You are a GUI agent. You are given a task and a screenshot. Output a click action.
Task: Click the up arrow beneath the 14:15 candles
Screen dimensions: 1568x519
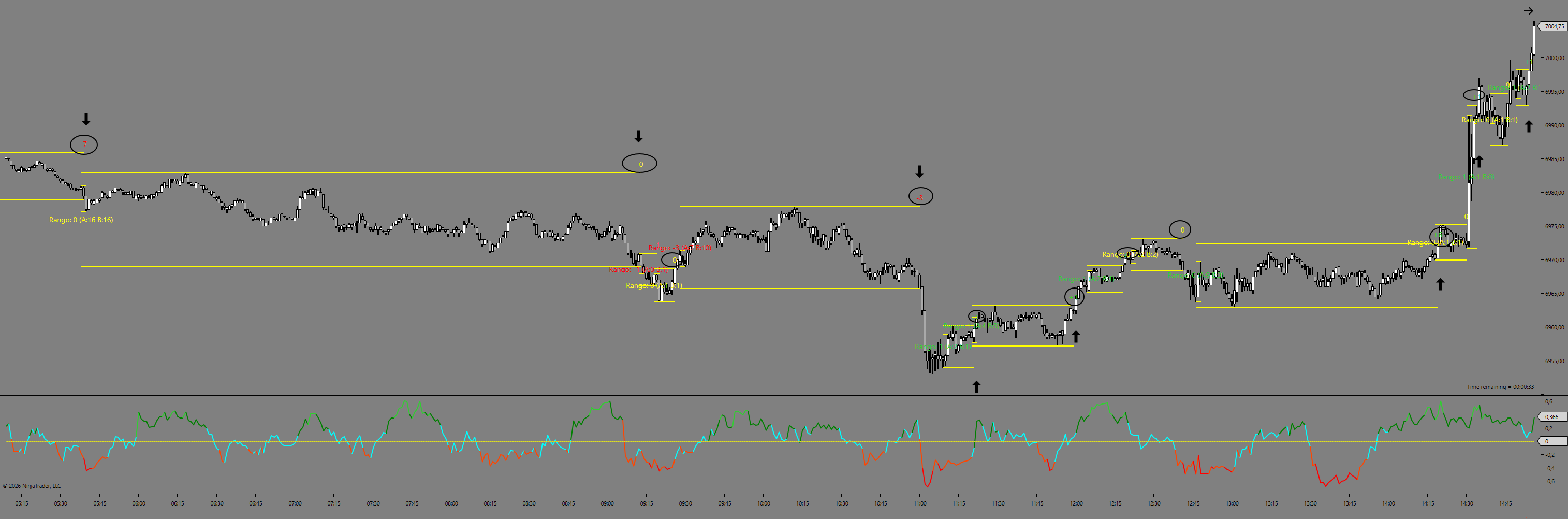1440,284
